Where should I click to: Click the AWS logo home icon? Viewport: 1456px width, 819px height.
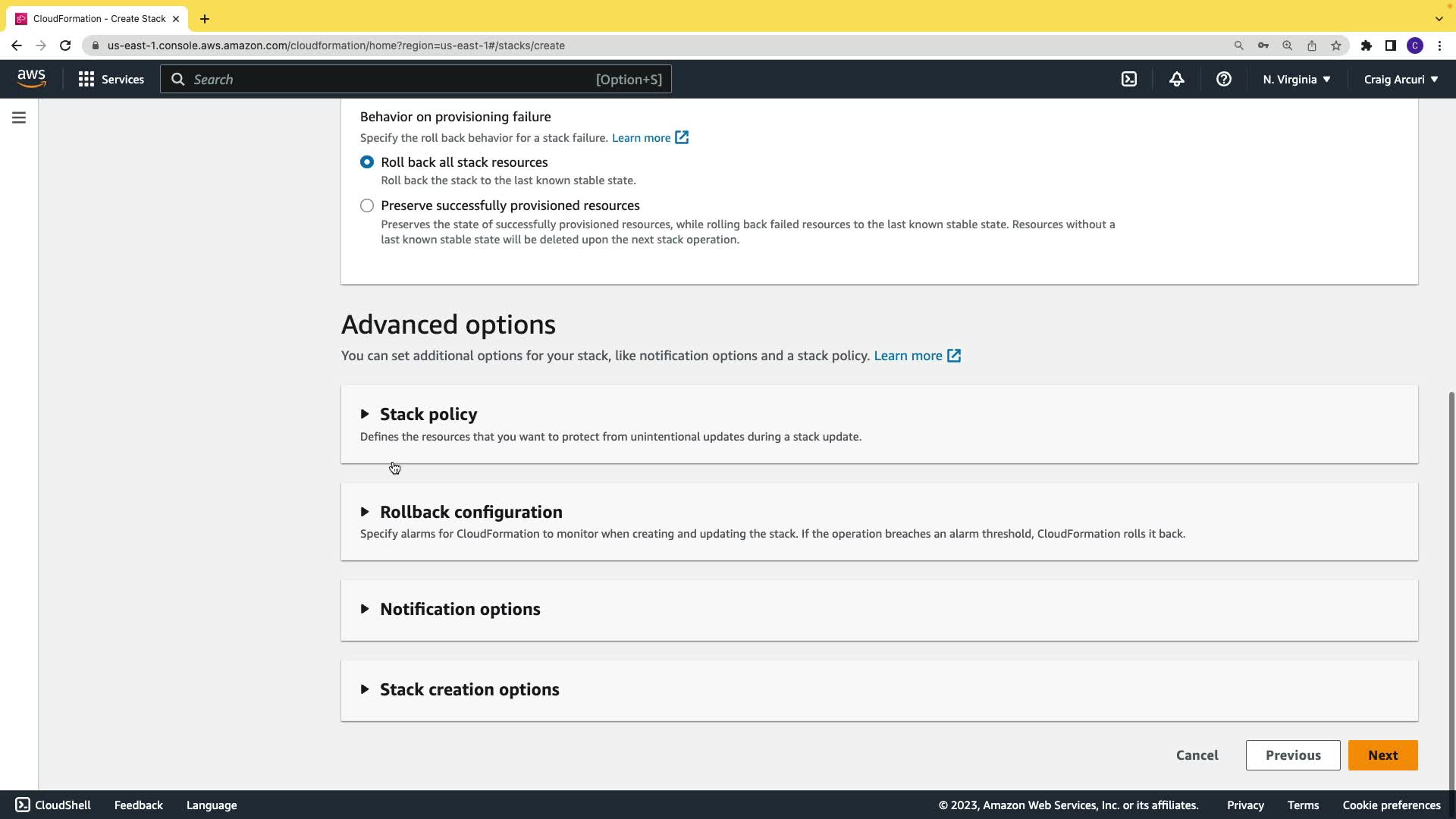click(31, 79)
